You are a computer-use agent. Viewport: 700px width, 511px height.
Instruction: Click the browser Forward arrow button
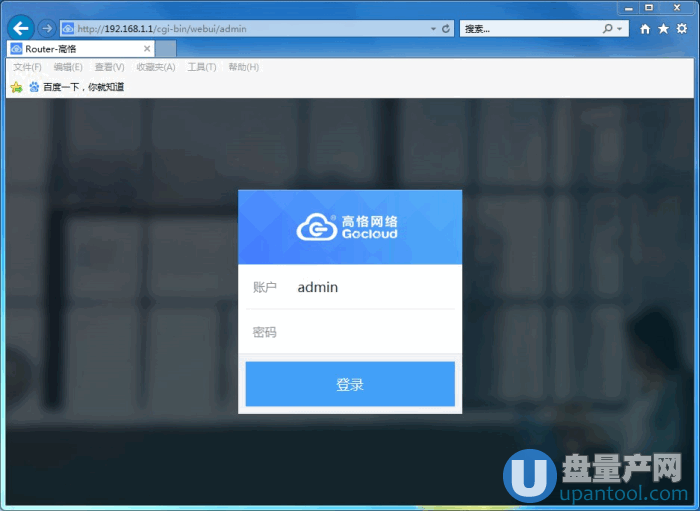46,28
